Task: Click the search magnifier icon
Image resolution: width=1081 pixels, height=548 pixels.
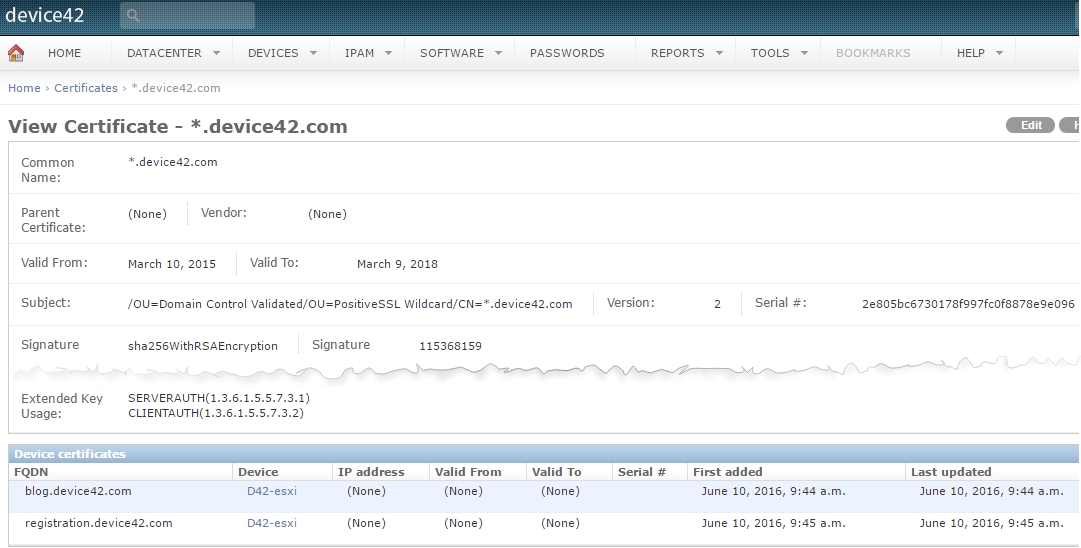Action: pos(134,15)
